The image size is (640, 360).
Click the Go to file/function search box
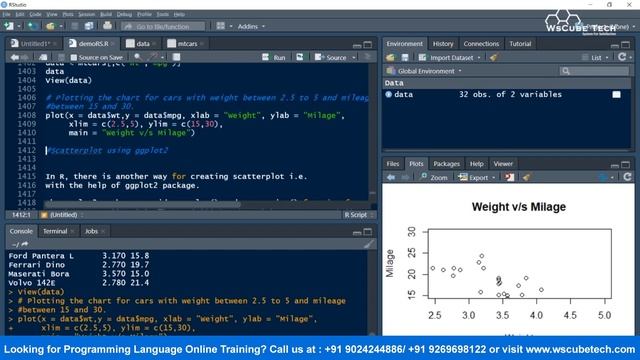(x=163, y=27)
